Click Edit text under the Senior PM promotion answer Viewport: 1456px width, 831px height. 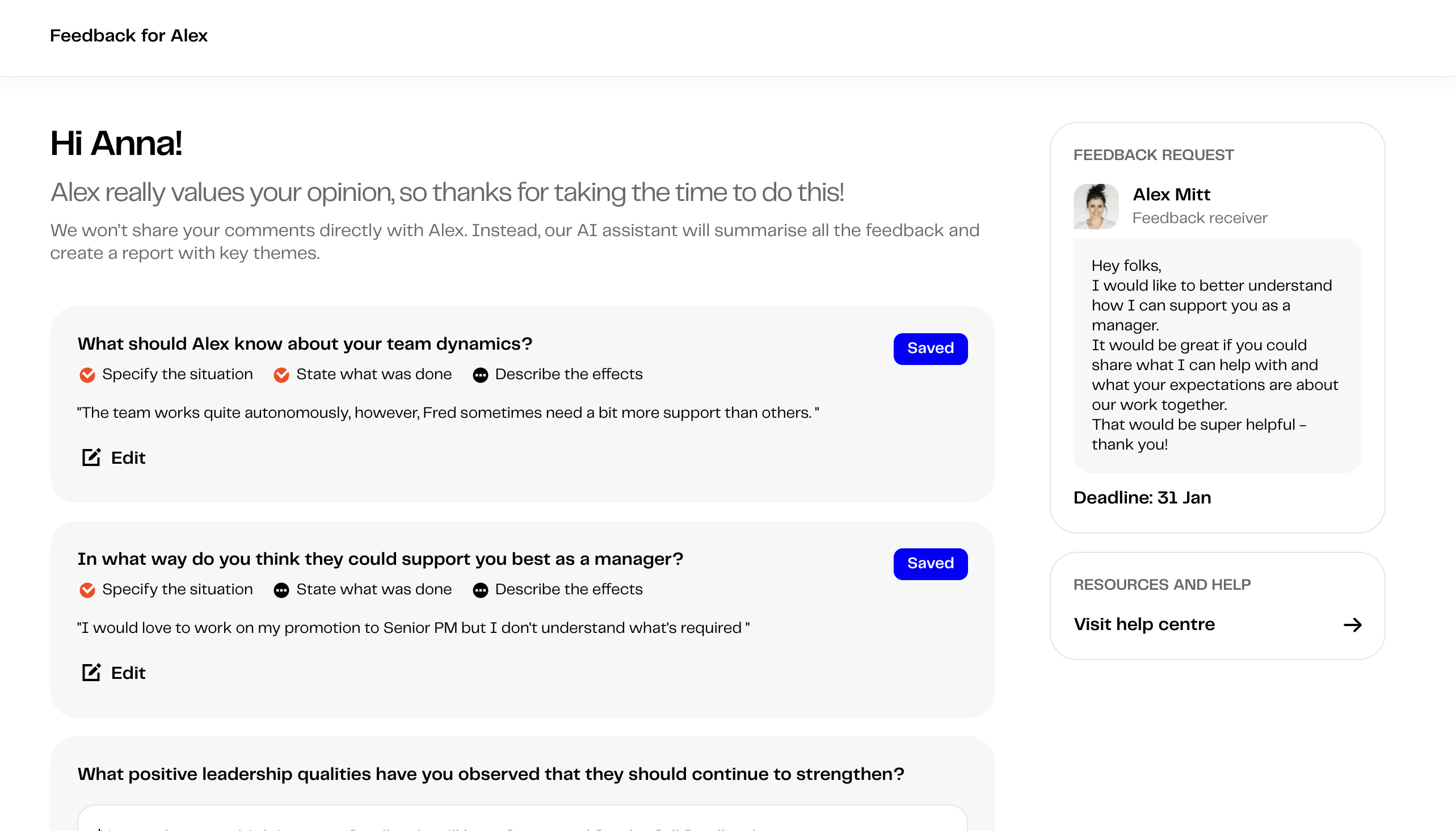[128, 673]
